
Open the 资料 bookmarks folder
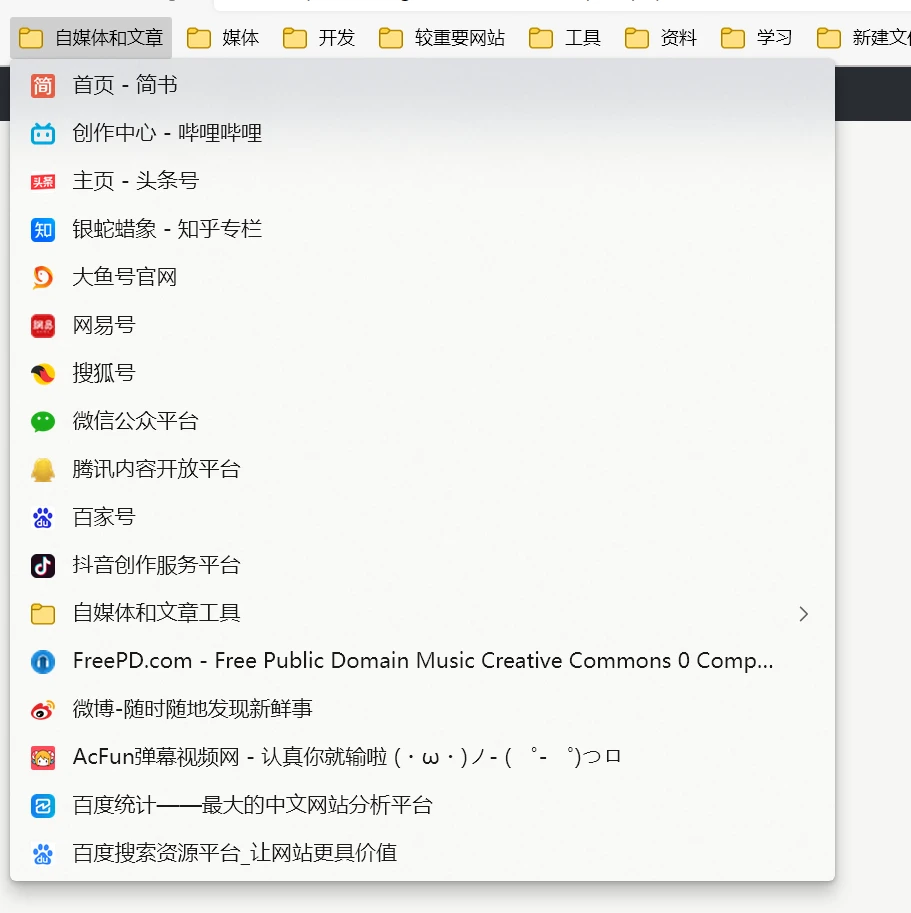661,38
